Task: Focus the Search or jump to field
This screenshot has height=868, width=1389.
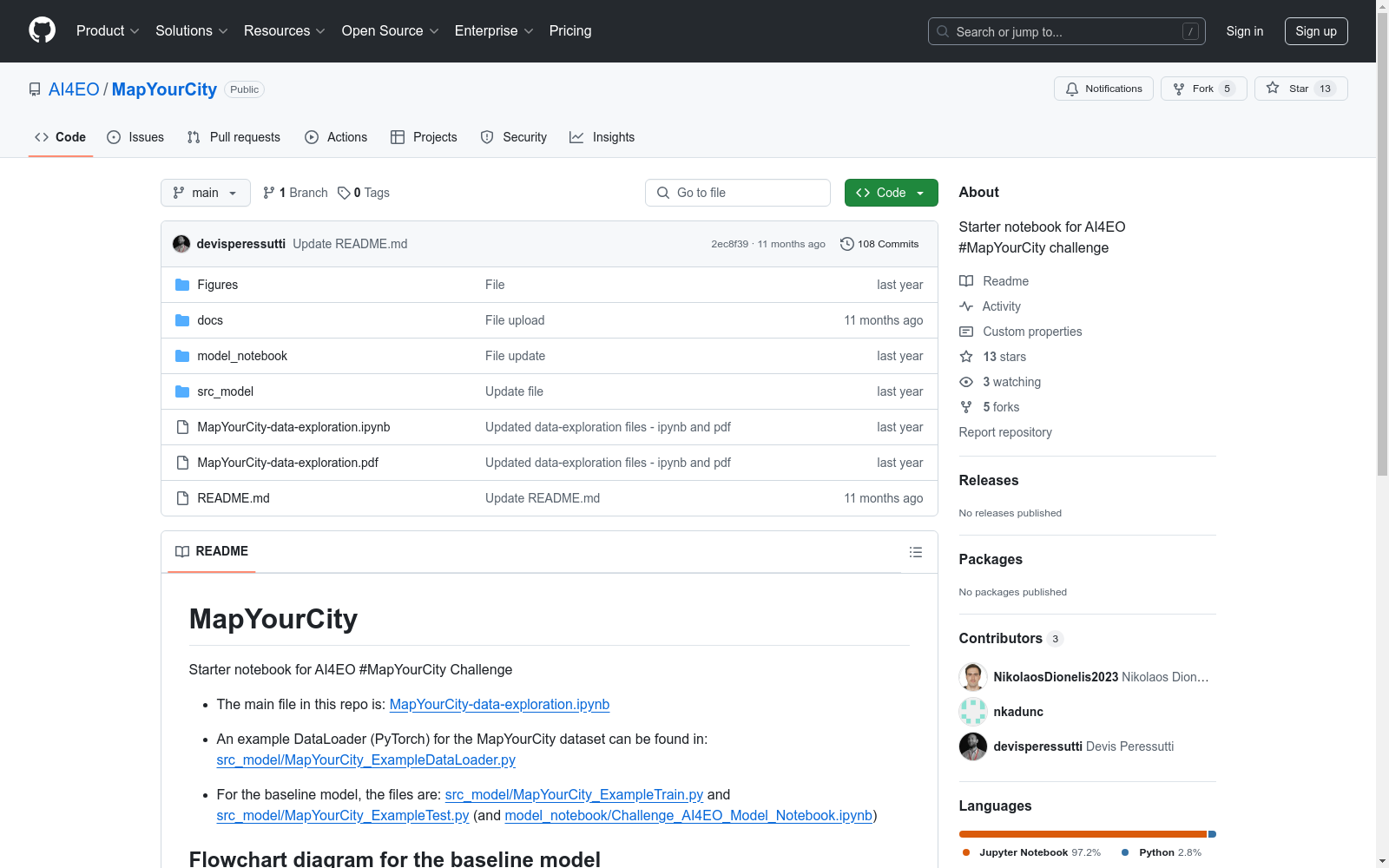Action: pos(1067,31)
